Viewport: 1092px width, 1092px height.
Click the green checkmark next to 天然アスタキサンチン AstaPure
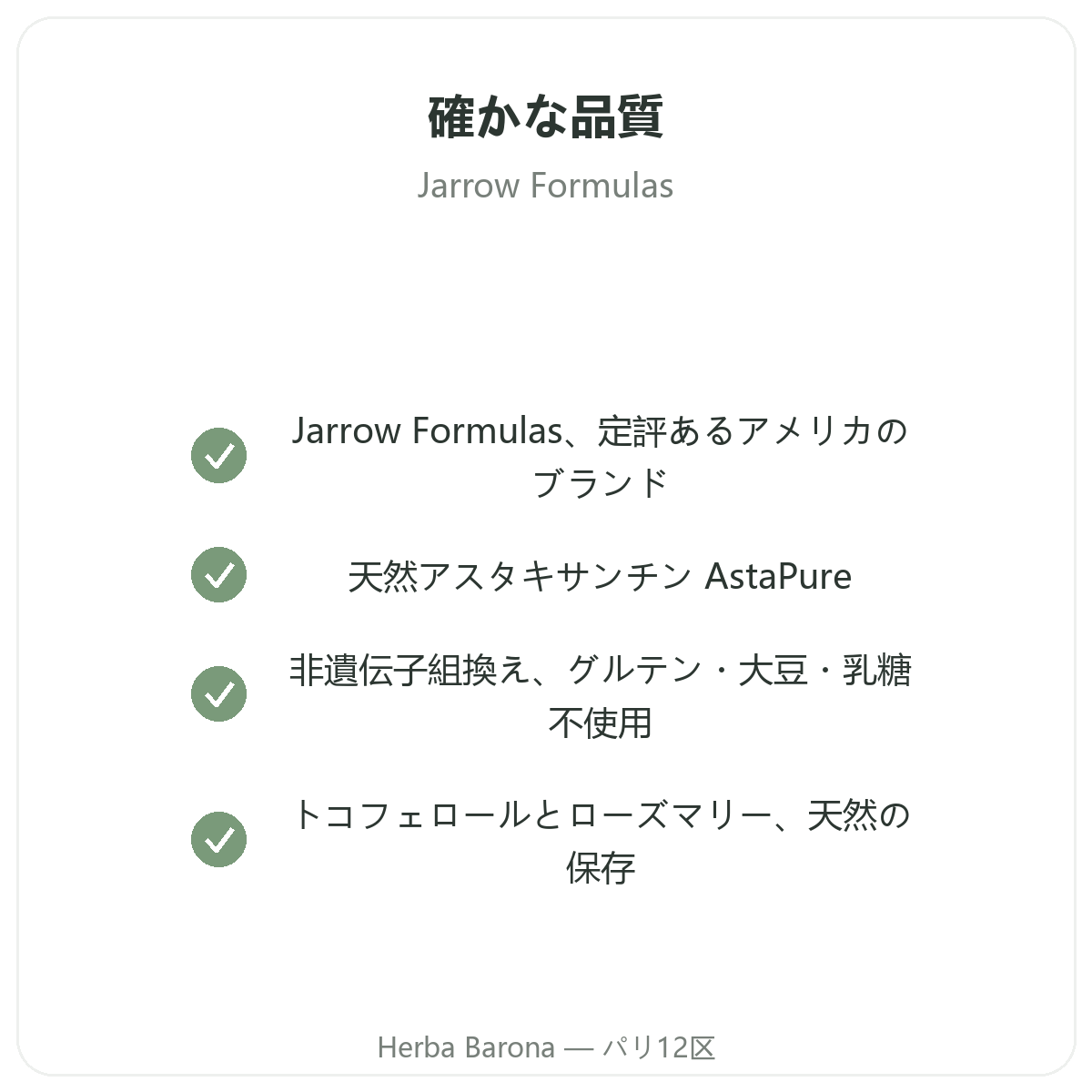218,574
